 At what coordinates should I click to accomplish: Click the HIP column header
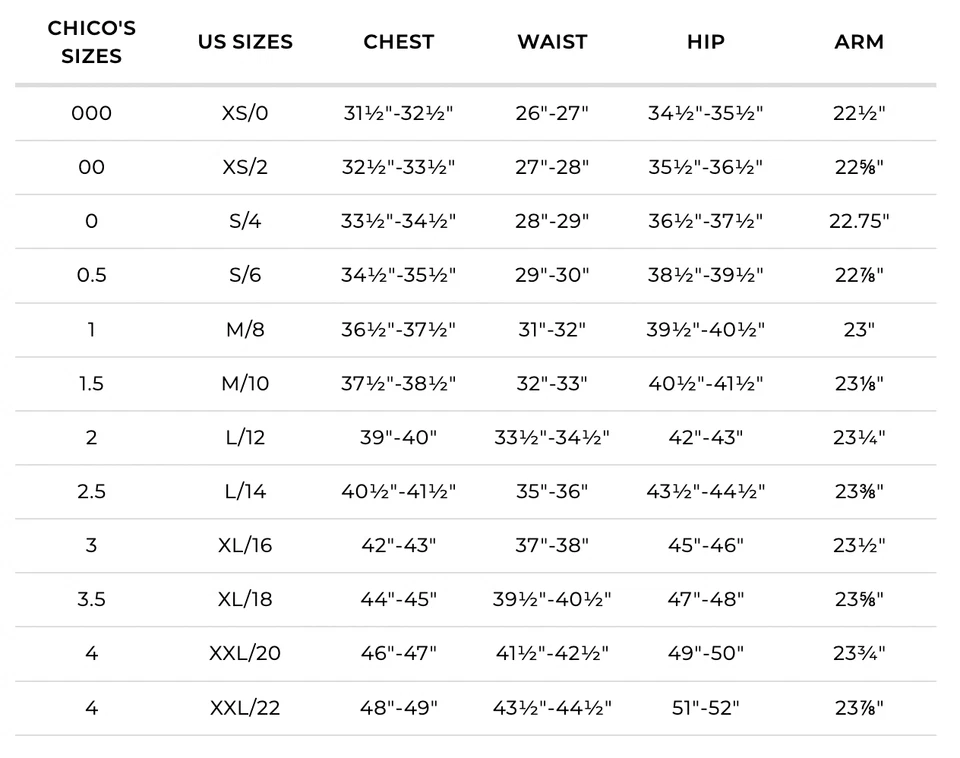pyautogui.click(x=706, y=42)
